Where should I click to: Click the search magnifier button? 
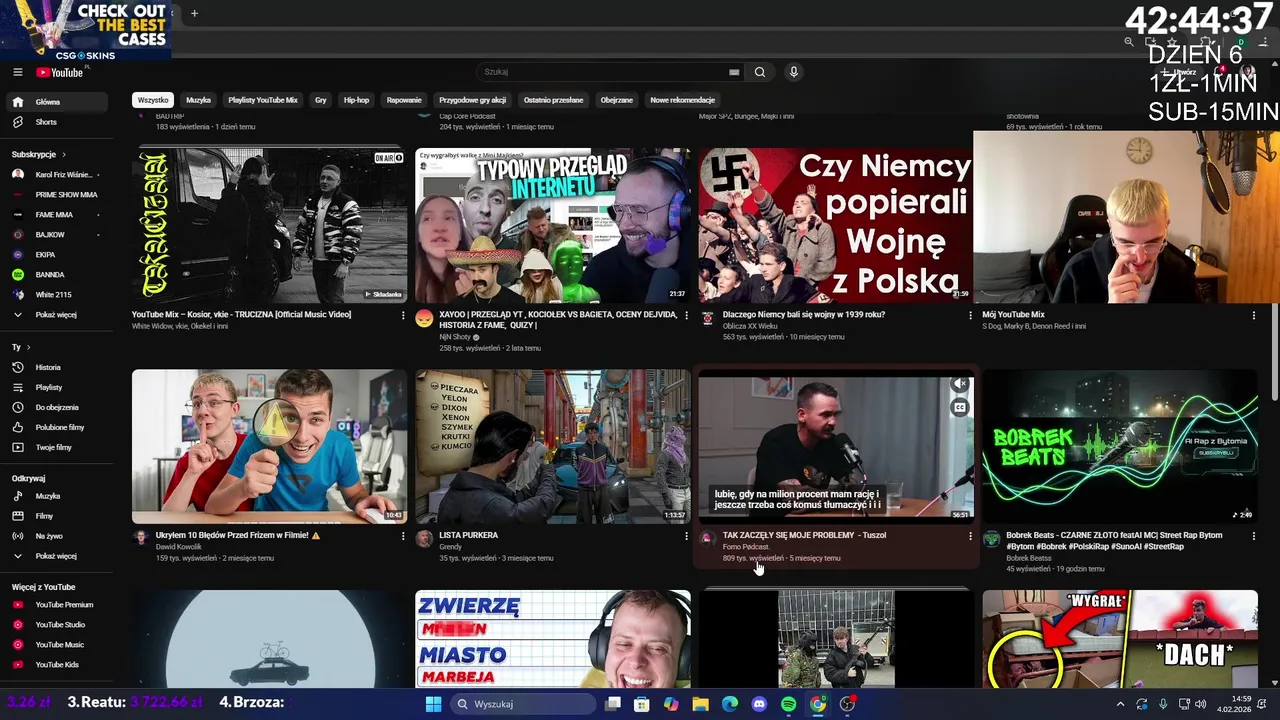coord(760,72)
